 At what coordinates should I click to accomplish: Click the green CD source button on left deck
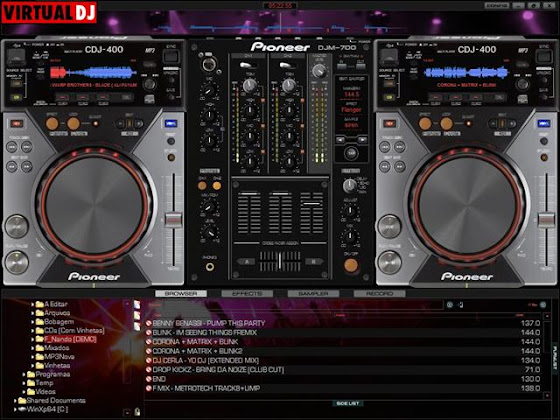pyautogui.click(x=15, y=97)
